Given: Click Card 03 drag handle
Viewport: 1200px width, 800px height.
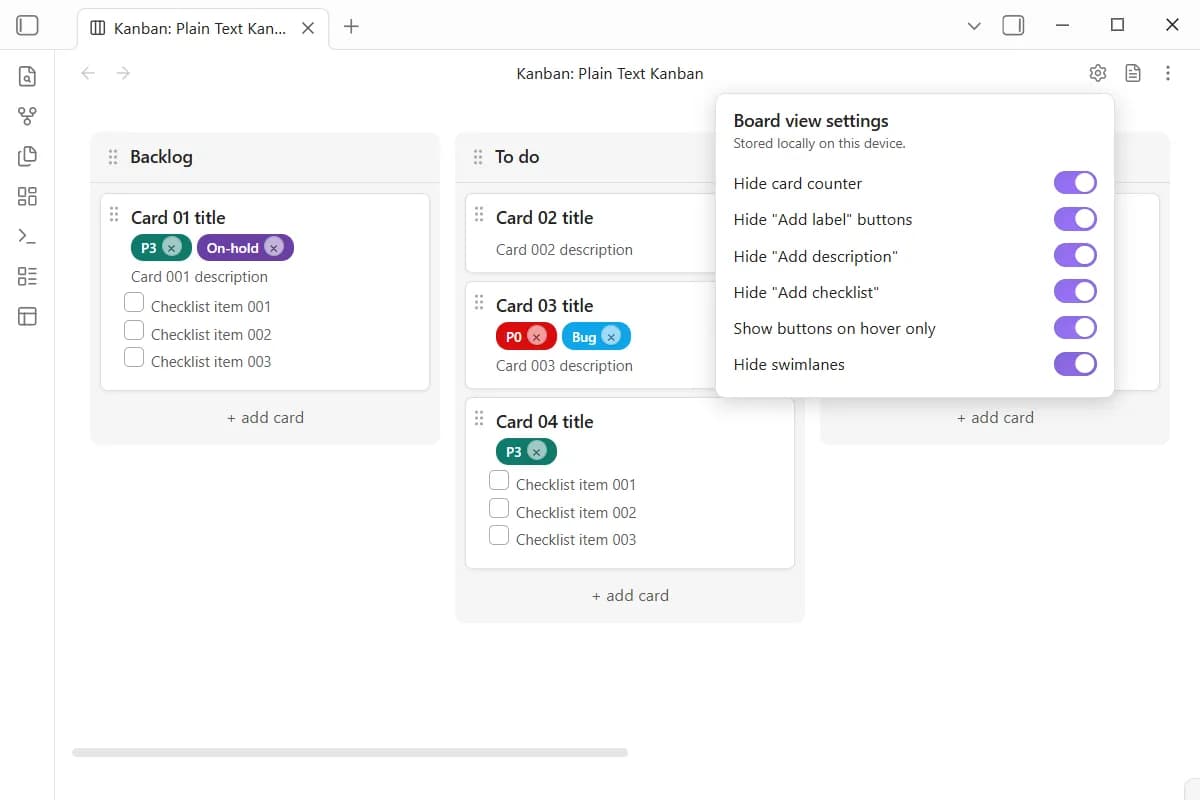Looking at the screenshot, I should point(479,302).
